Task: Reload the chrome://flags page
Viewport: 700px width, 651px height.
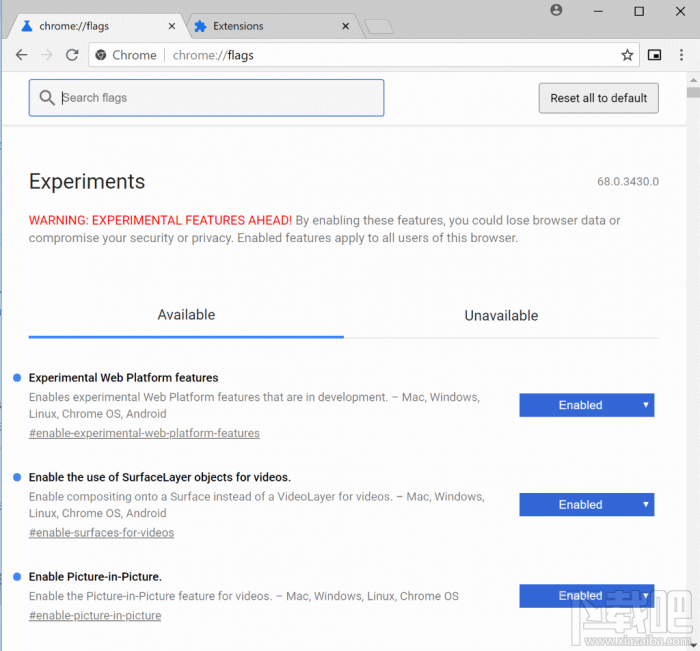Action: pos(72,55)
